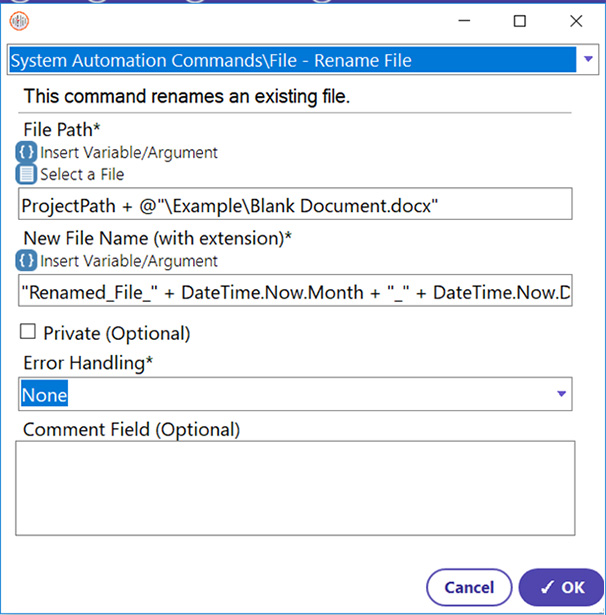Image resolution: width=606 pixels, height=615 pixels.
Task: Confirm with the OK button
Action: pyautogui.click(x=561, y=587)
